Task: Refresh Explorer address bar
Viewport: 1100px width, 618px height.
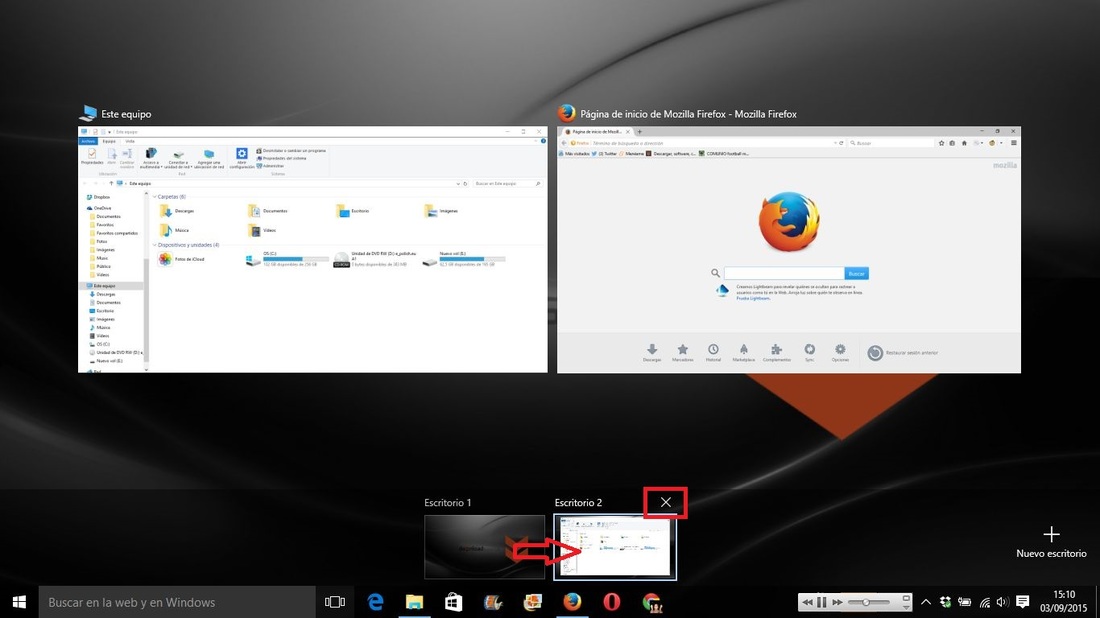Action: point(465,184)
